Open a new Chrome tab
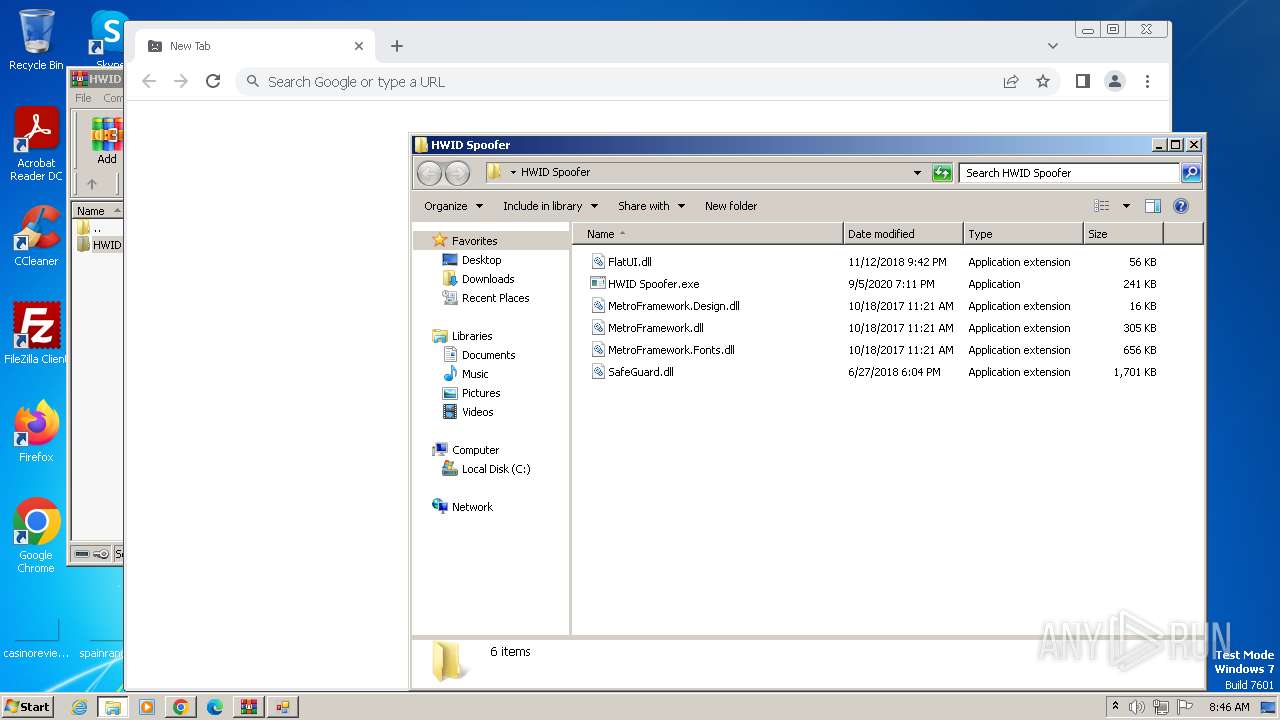This screenshot has width=1280, height=720. click(x=397, y=46)
